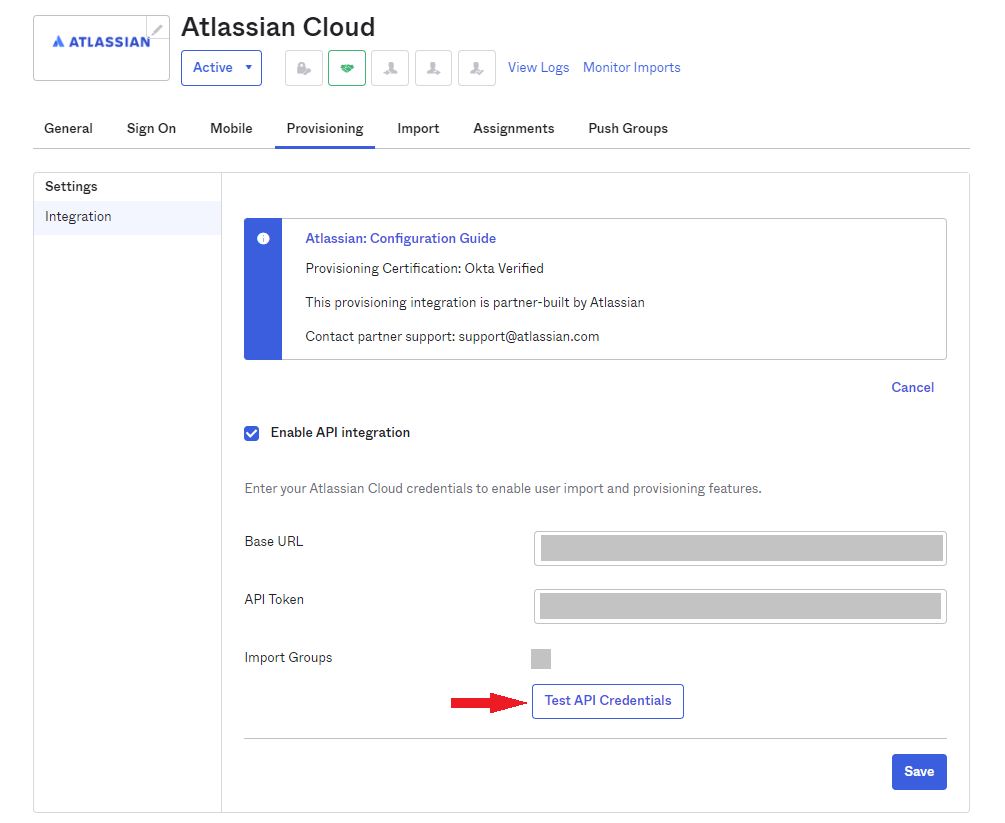Open View Logs link
This screenshot has height=823, width=1005.
(x=538, y=67)
